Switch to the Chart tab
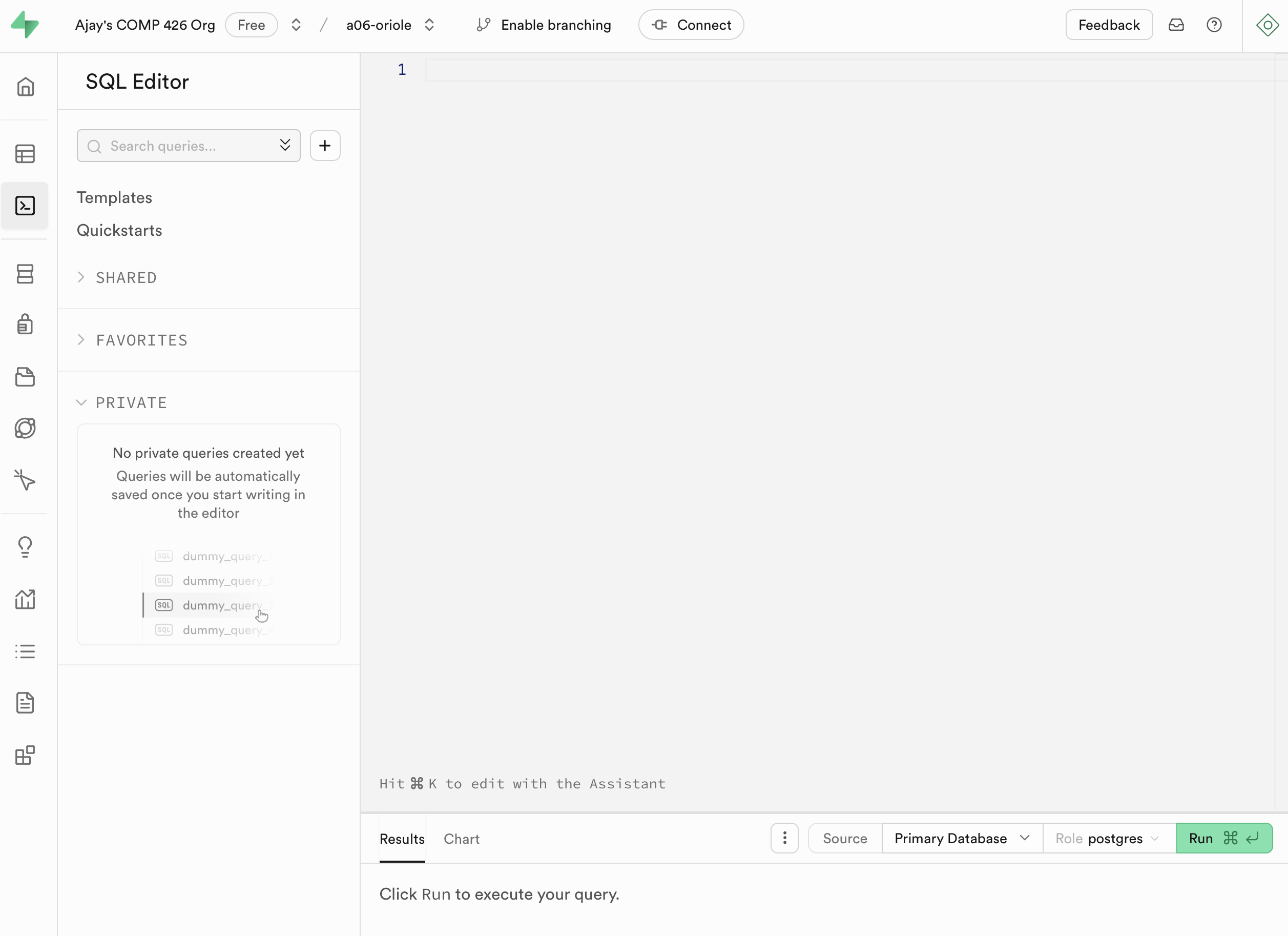This screenshot has width=1288, height=936. (461, 838)
